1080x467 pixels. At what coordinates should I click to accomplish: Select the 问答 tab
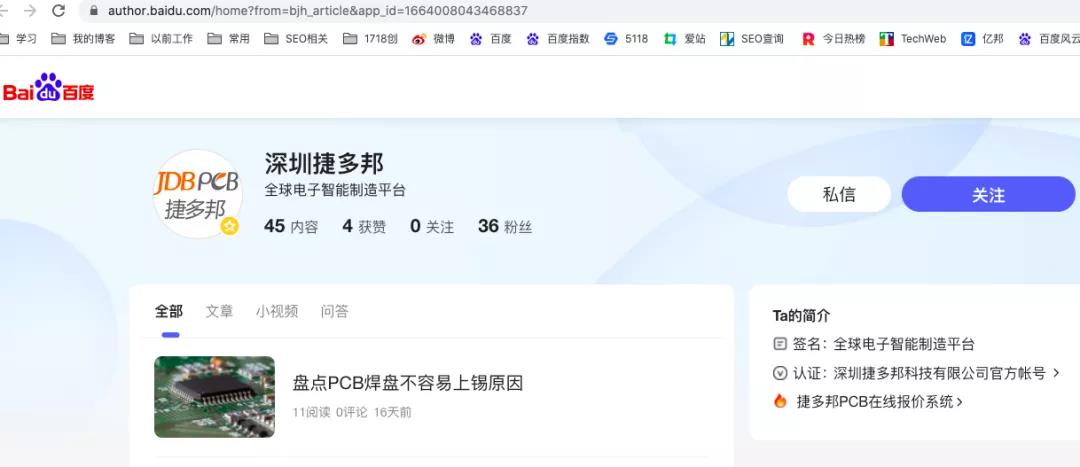point(334,311)
